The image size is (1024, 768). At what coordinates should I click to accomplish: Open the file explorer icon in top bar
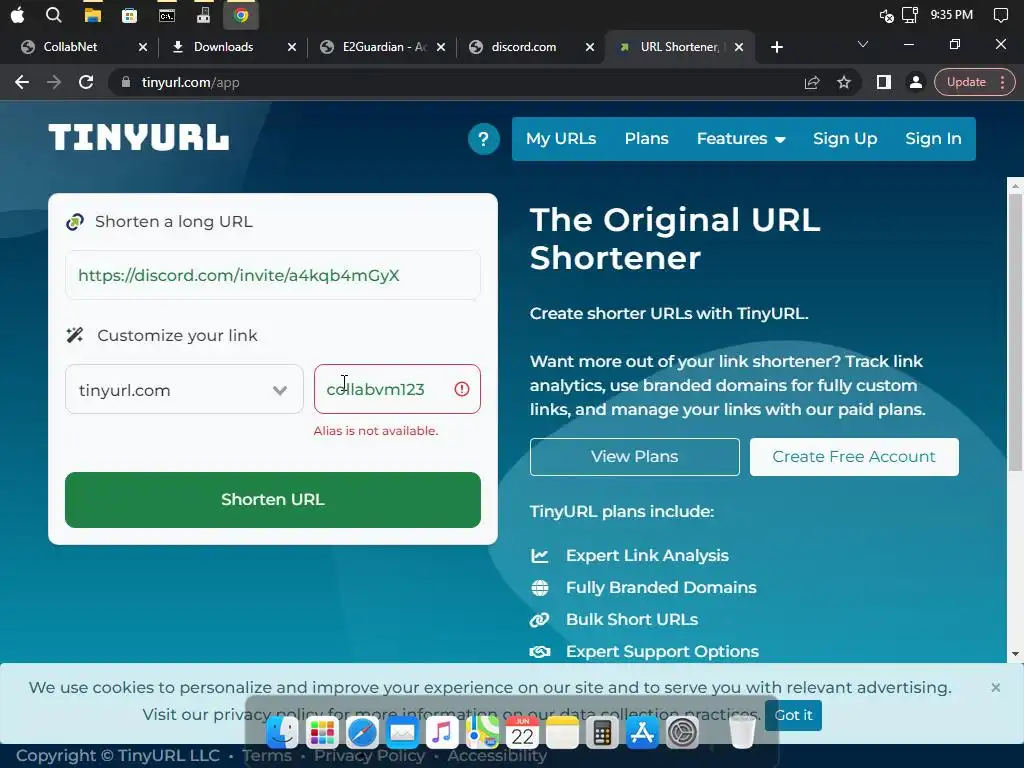(93, 15)
